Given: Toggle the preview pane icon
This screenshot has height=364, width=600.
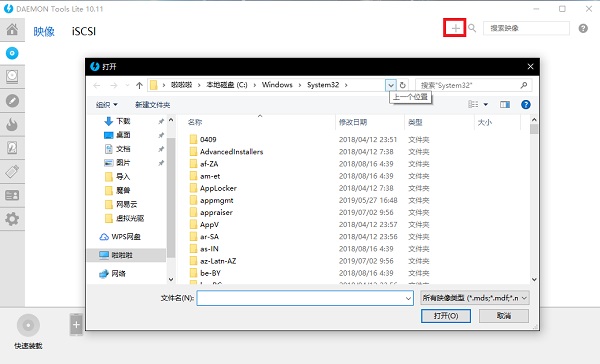Looking at the screenshot, I should [505, 104].
